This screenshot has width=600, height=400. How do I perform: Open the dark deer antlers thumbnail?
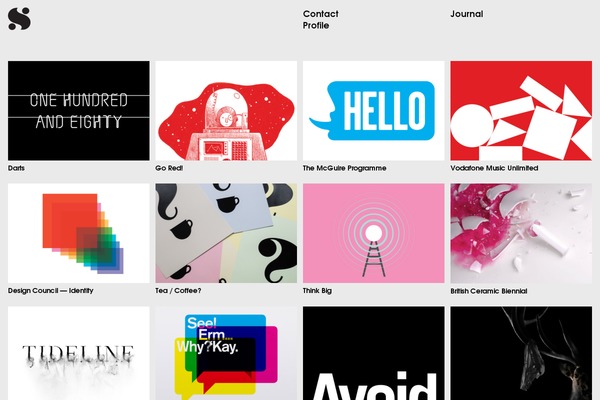[x=521, y=353]
